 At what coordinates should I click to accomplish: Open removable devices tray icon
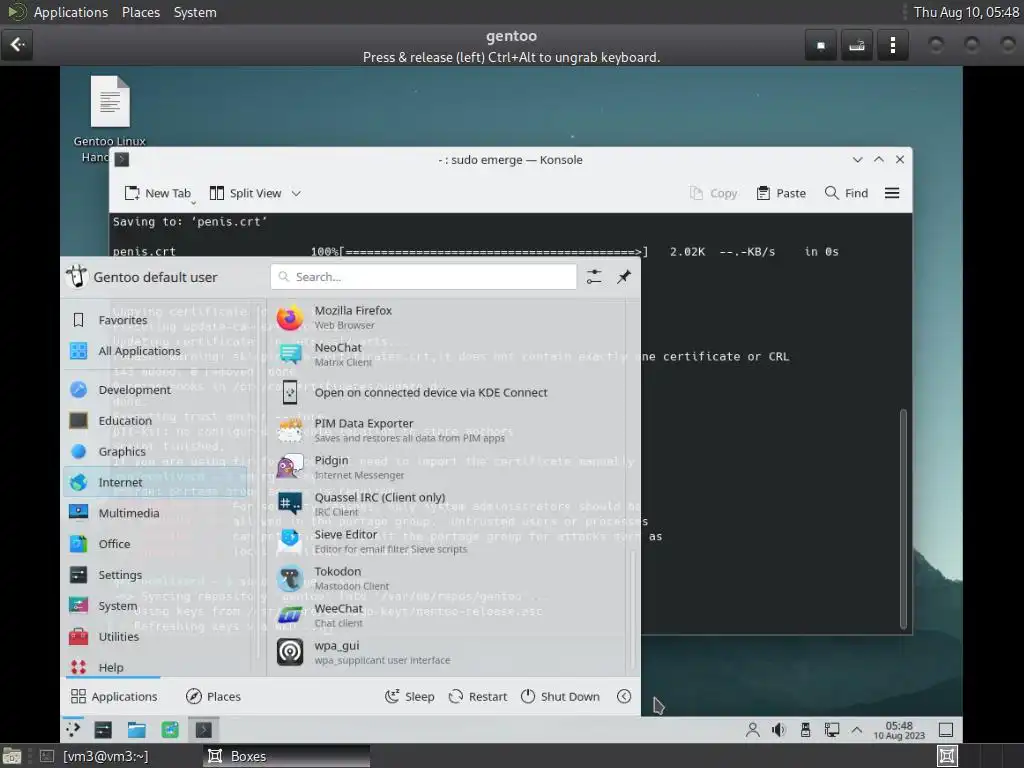click(805, 730)
